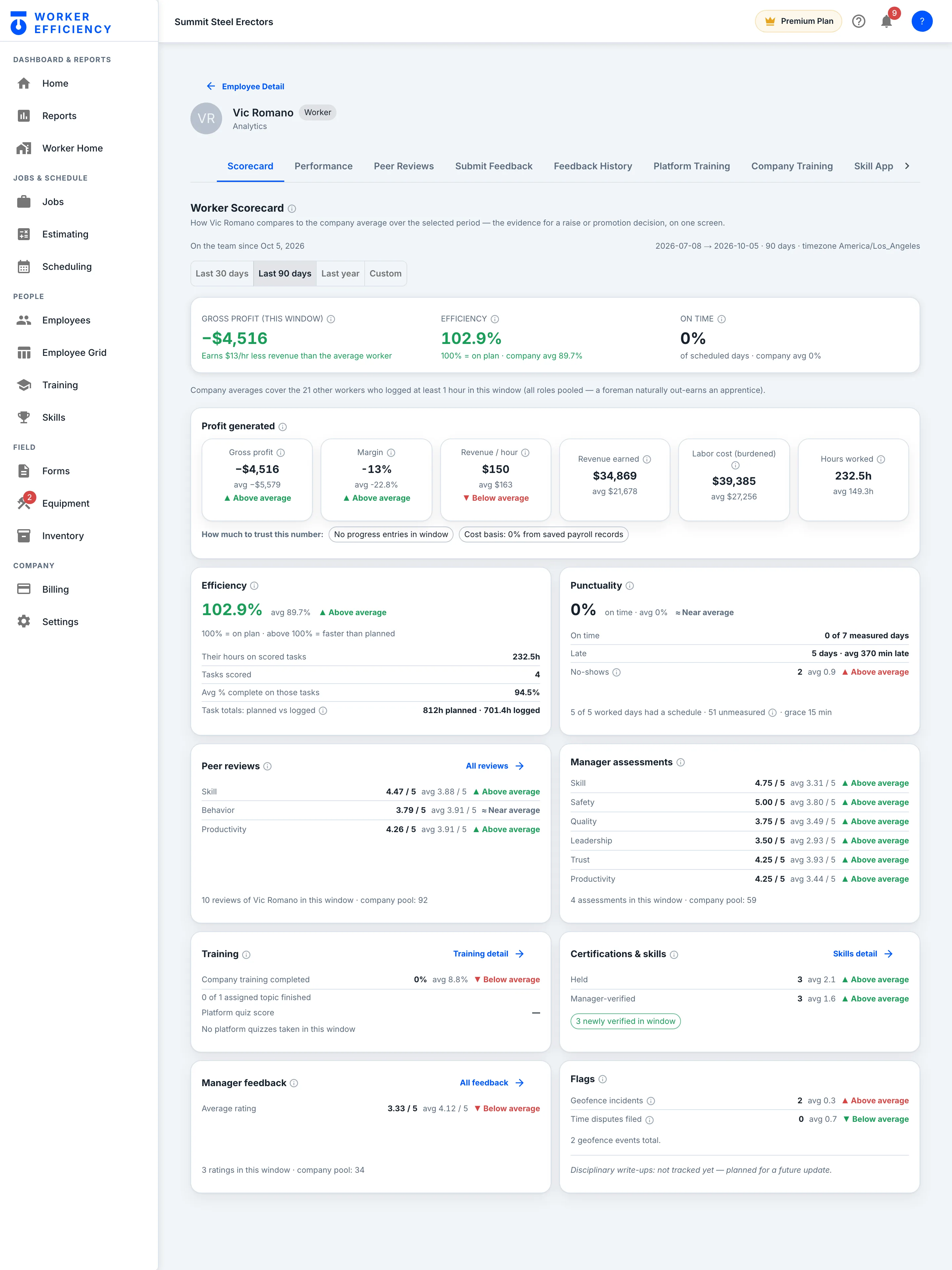Click the Punctuality info icon

[x=629, y=586]
